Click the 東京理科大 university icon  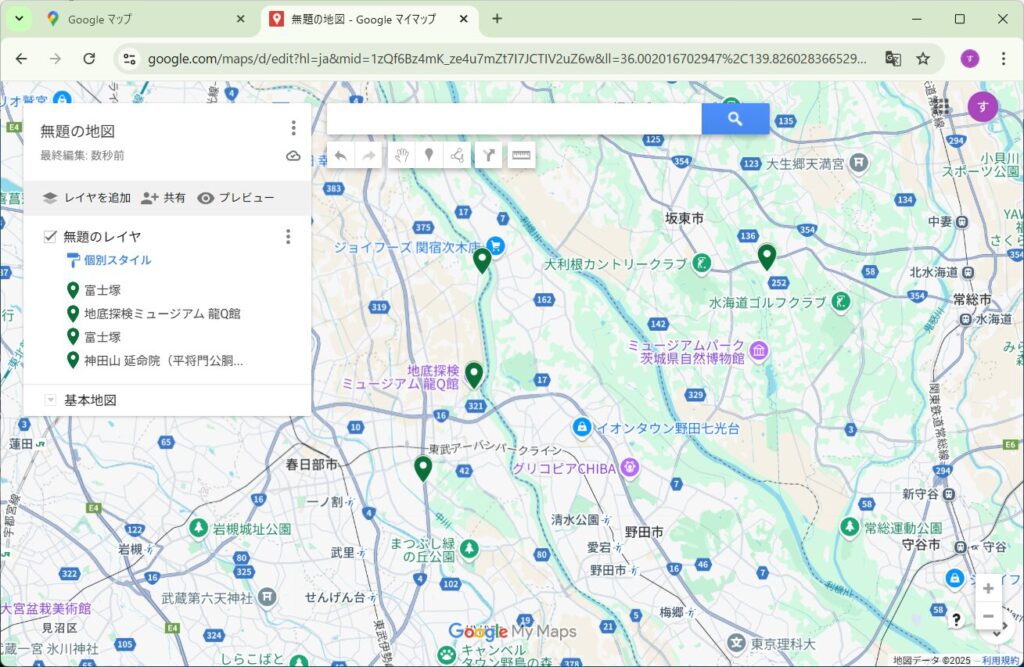tap(737, 643)
